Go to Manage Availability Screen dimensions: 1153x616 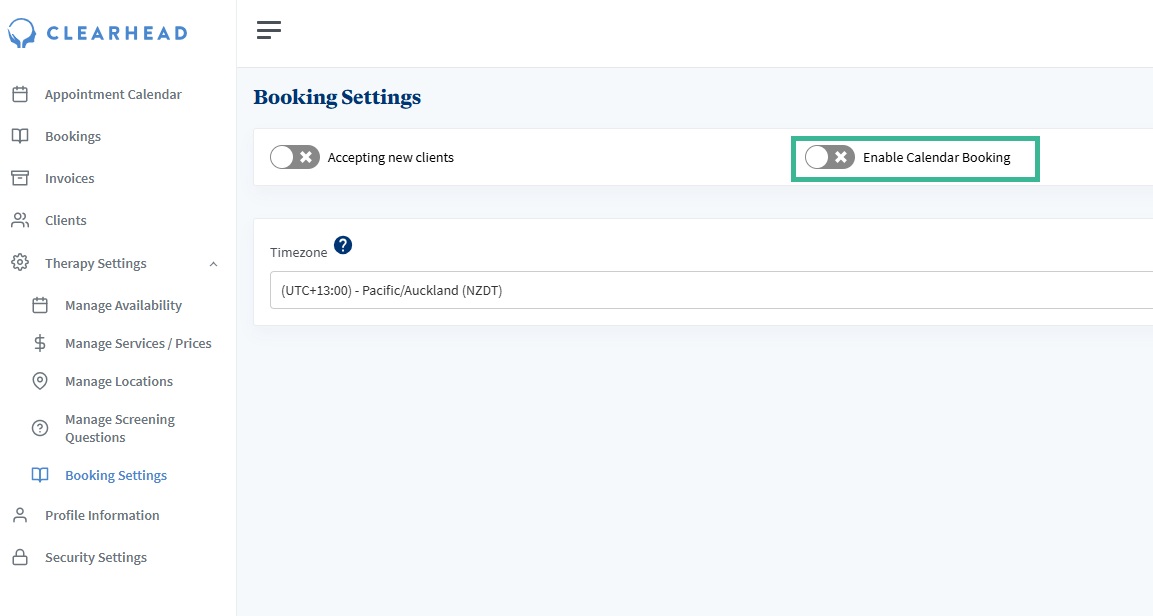(x=124, y=305)
